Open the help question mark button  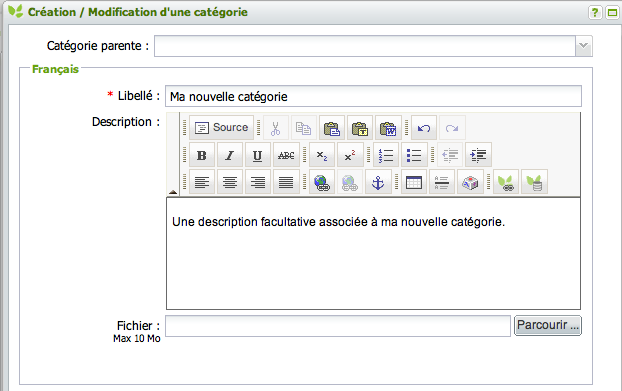[595, 13]
